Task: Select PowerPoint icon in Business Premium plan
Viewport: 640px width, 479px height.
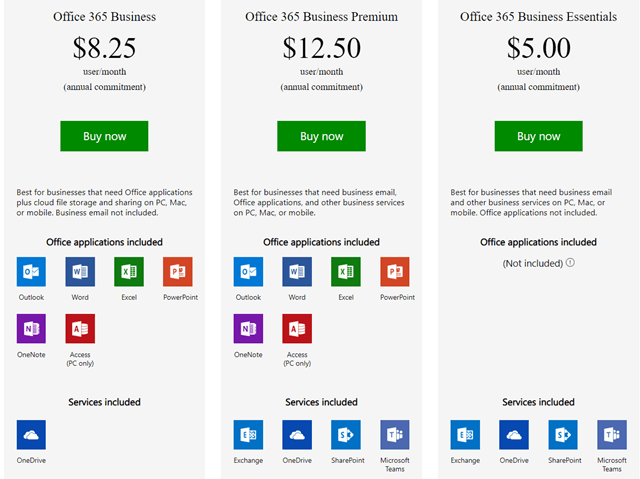Action: (x=395, y=271)
